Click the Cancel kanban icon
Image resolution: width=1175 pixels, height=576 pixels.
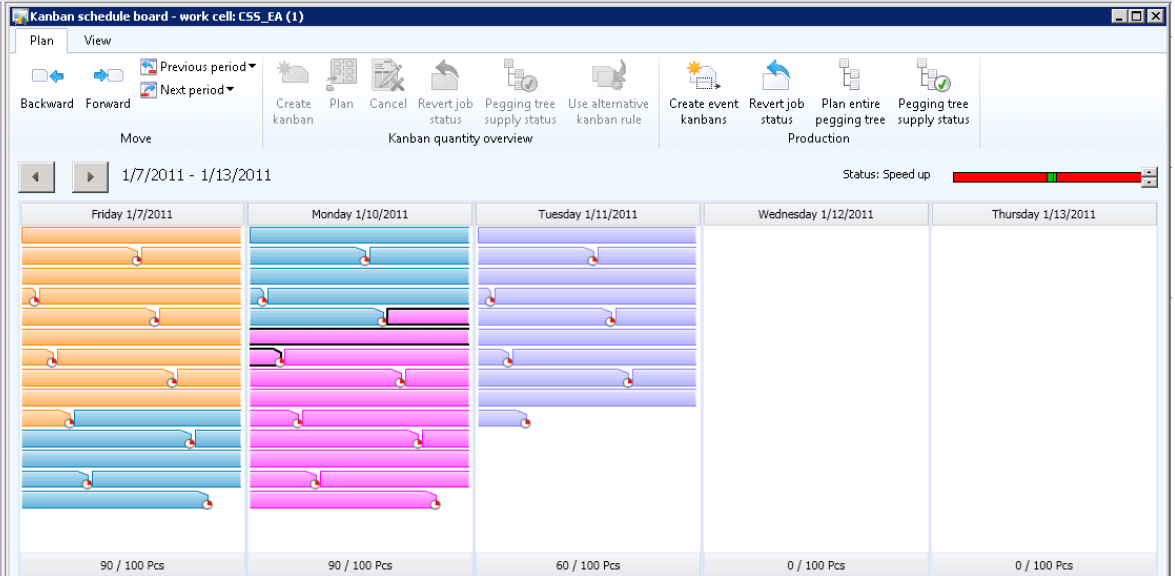[387, 77]
